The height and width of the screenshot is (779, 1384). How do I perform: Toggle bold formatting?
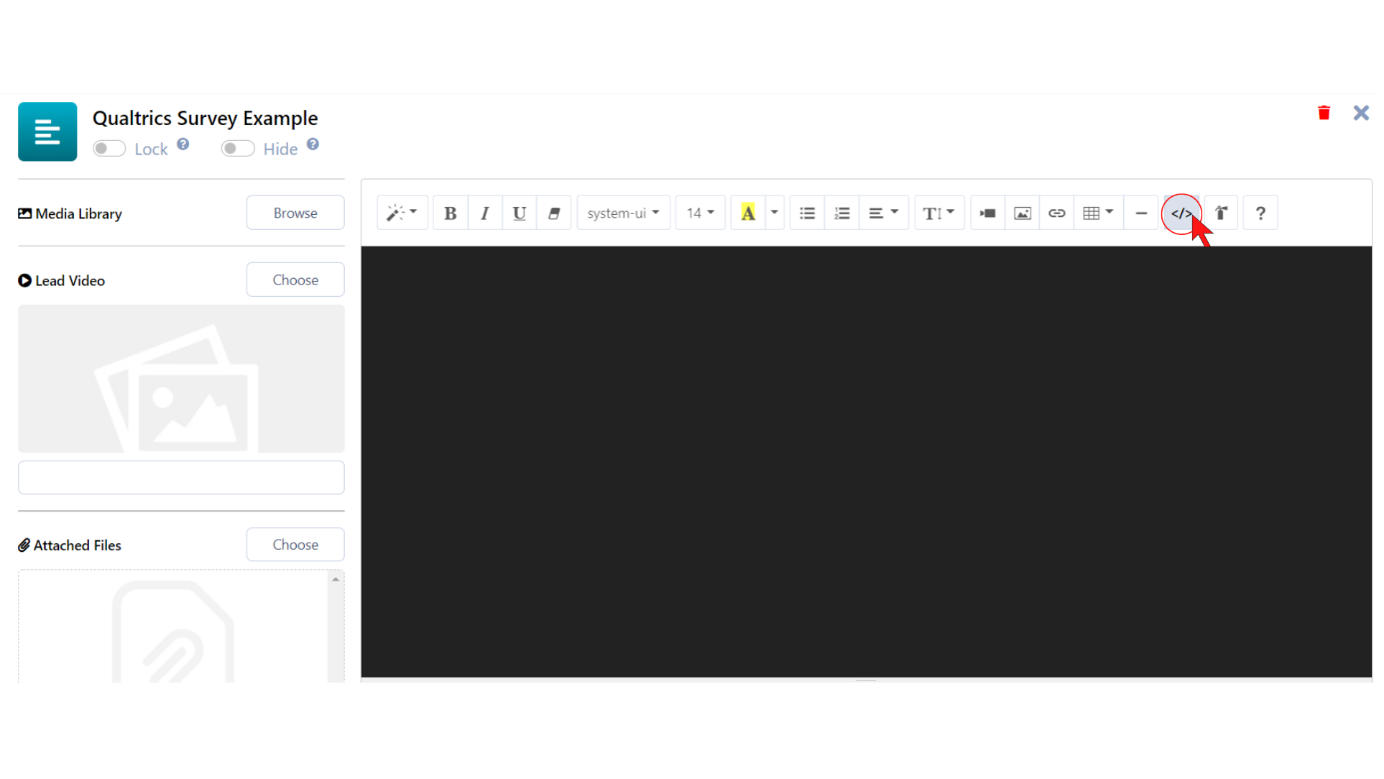(x=450, y=213)
